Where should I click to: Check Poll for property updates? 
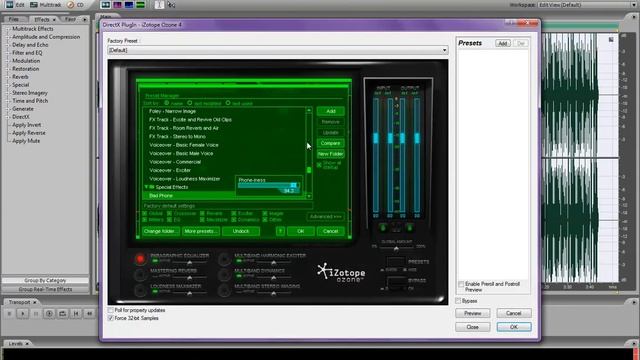pos(111,310)
